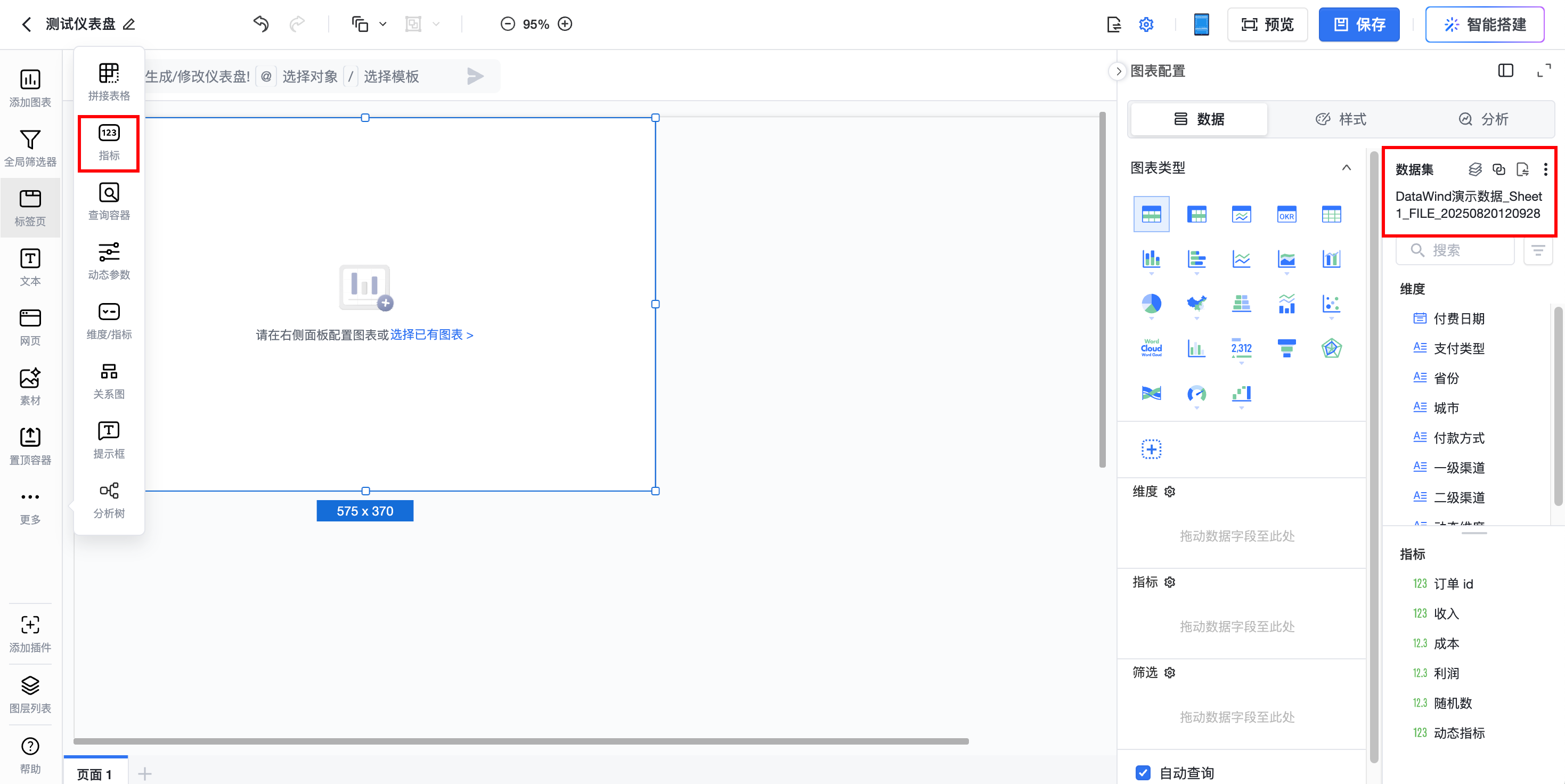Open the 选择已有图表 link
1565x784 pixels.
(431, 334)
